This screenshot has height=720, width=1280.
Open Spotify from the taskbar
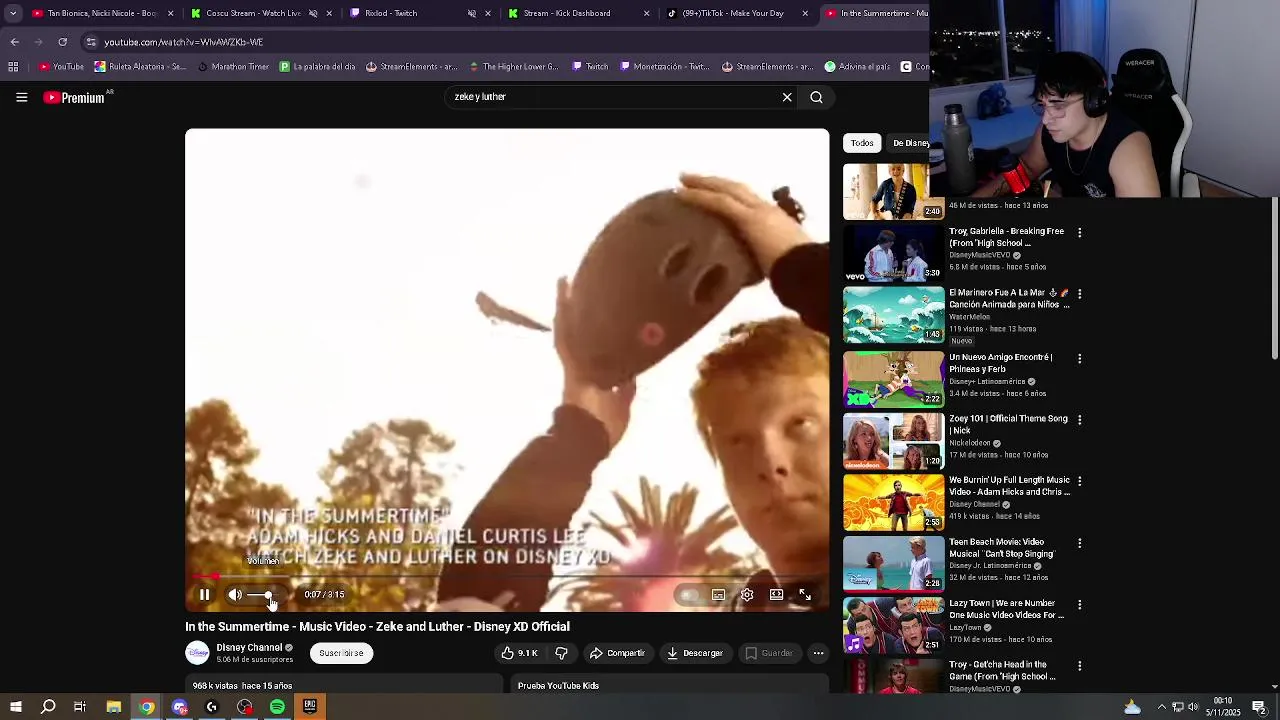pos(277,707)
